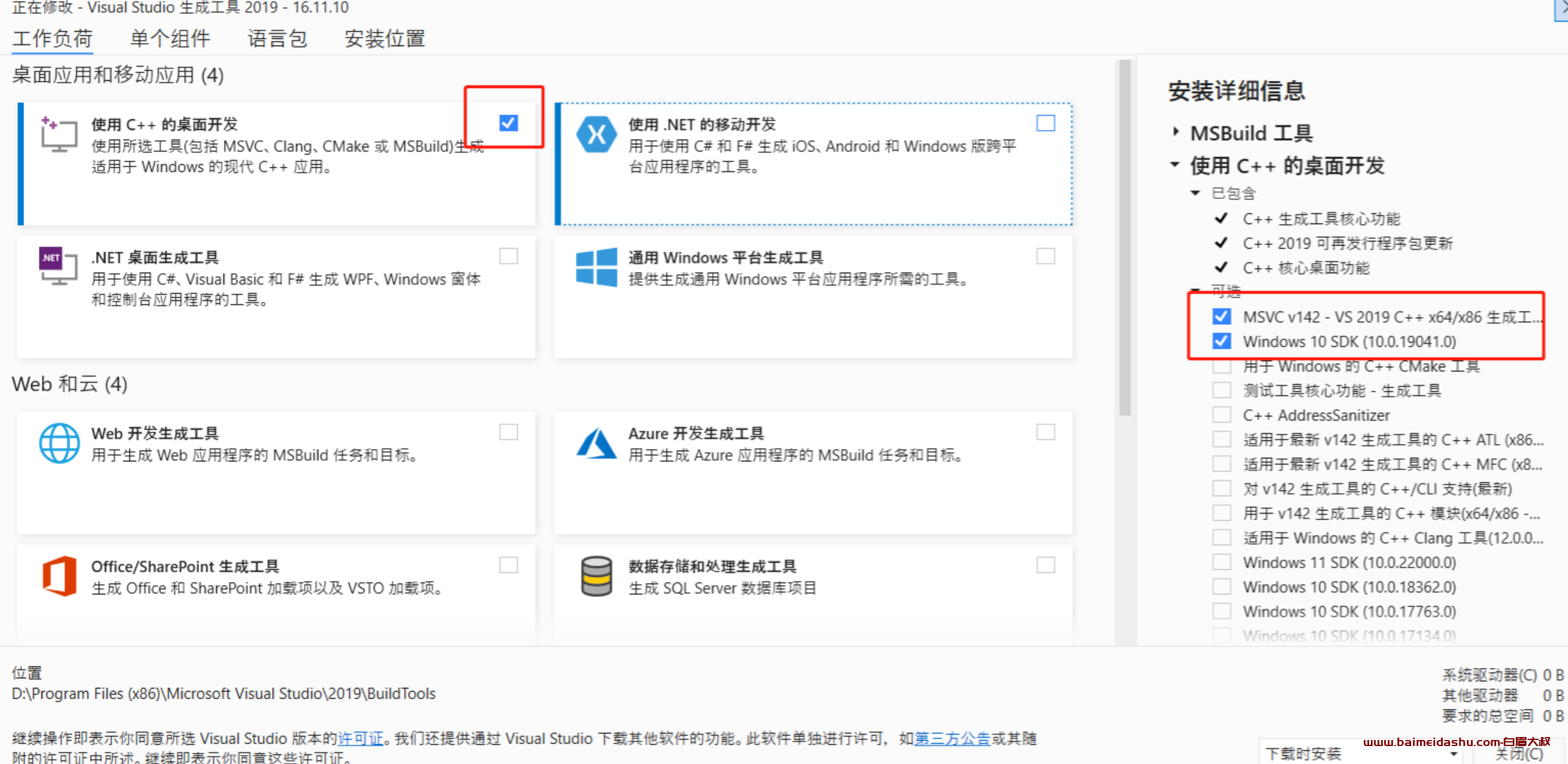Select the .NET 桌面生成工具 workload title
Screen dimensions: 1568x764
(x=155, y=257)
